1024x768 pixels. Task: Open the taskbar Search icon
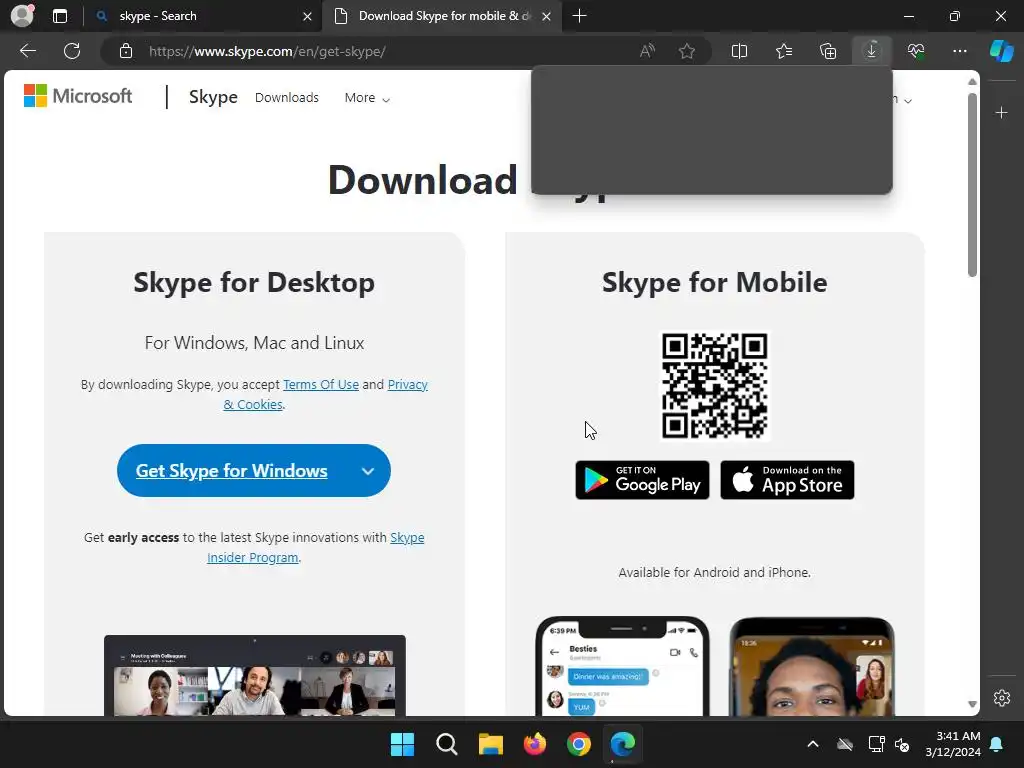tap(447, 744)
